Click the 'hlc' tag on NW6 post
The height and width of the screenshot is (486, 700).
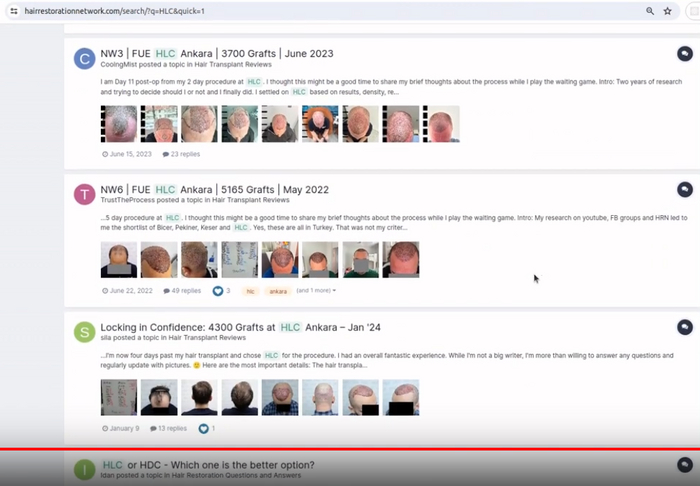coord(250,291)
